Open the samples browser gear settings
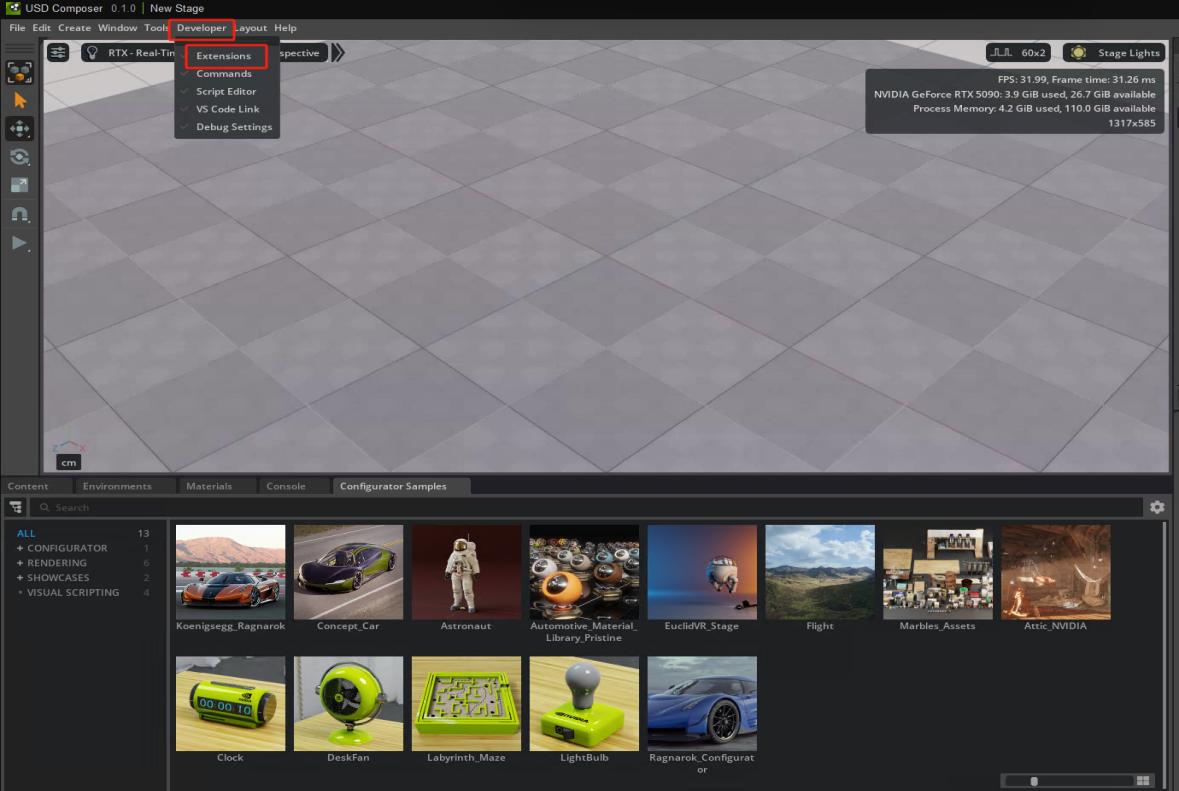1179x791 pixels. 1157,508
